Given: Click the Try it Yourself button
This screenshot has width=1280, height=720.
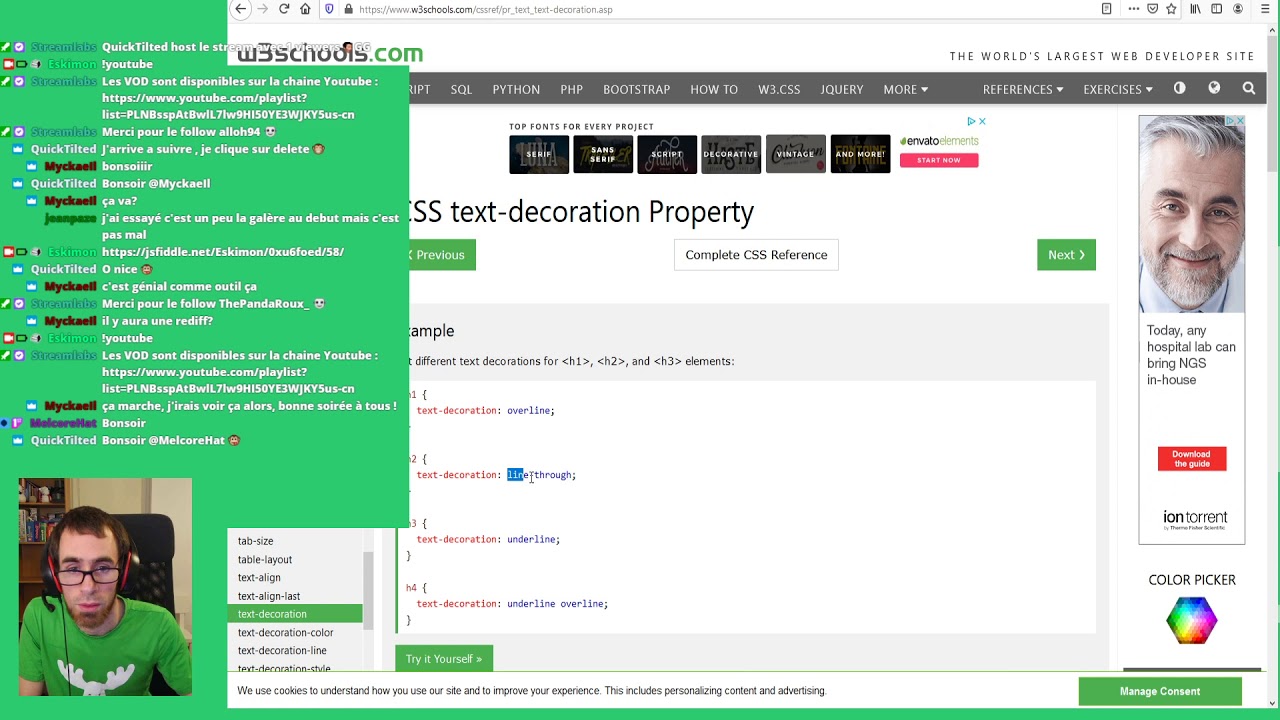Looking at the screenshot, I should coord(444,659).
